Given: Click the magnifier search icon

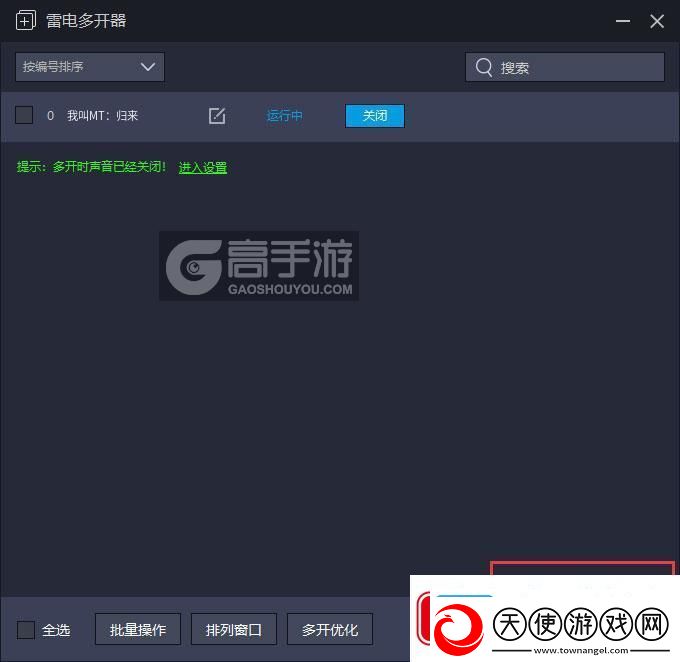Looking at the screenshot, I should (484, 67).
